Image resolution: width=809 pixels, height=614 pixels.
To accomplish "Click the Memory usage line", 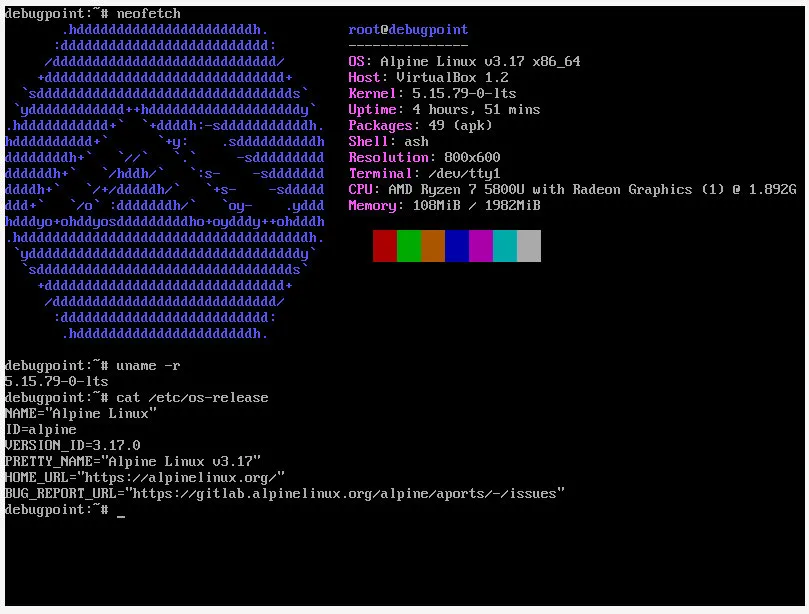I will point(444,205).
